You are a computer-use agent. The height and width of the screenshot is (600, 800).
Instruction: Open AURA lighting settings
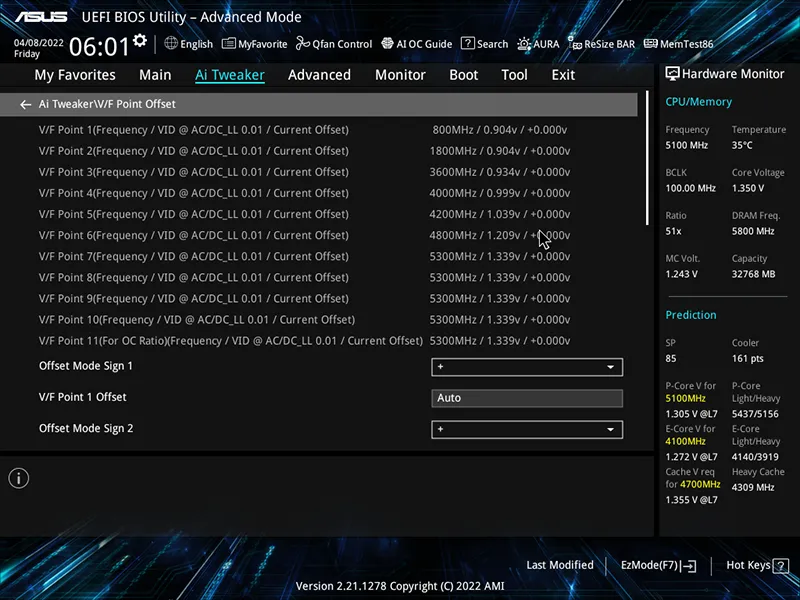(538, 44)
